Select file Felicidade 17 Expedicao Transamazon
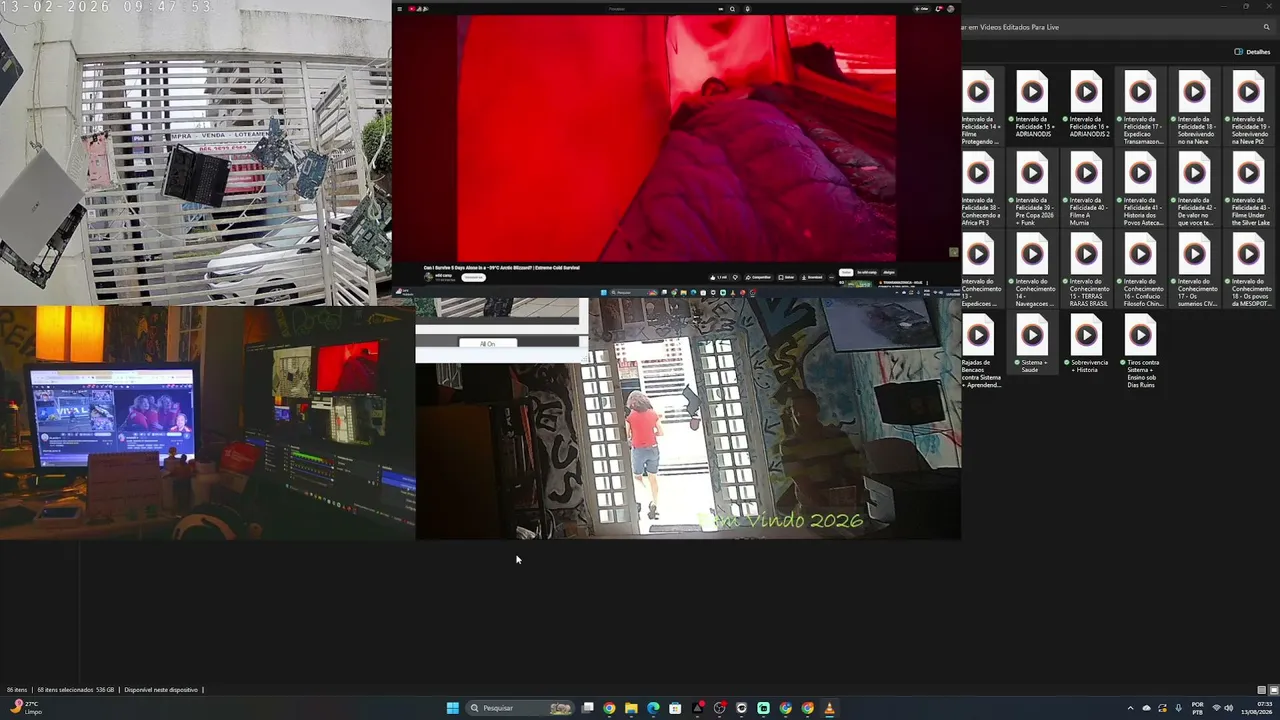The height and width of the screenshot is (720, 1280). coord(1141,108)
